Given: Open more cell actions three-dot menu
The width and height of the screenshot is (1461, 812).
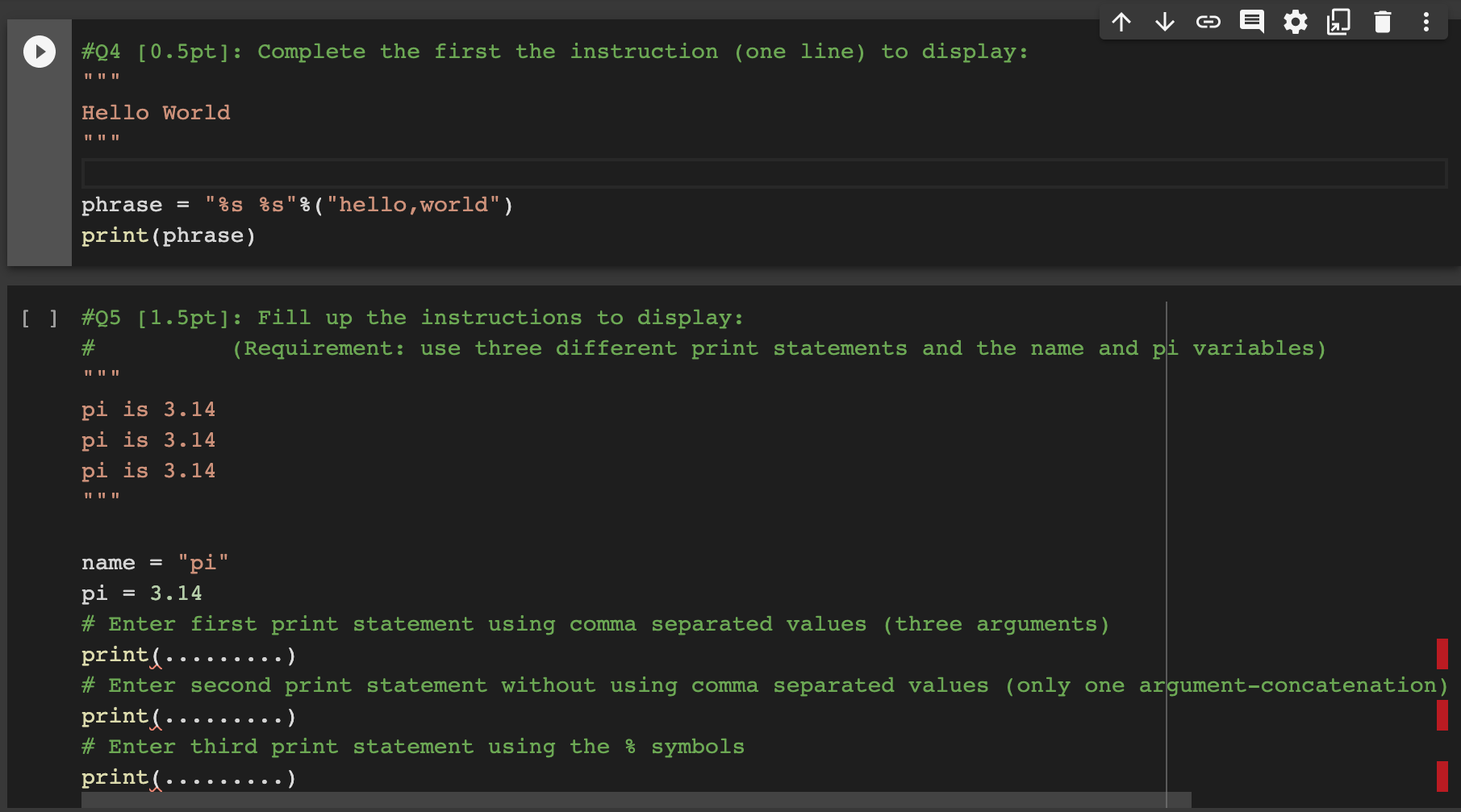Looking at the screenshot, I should pos(1426,22).
